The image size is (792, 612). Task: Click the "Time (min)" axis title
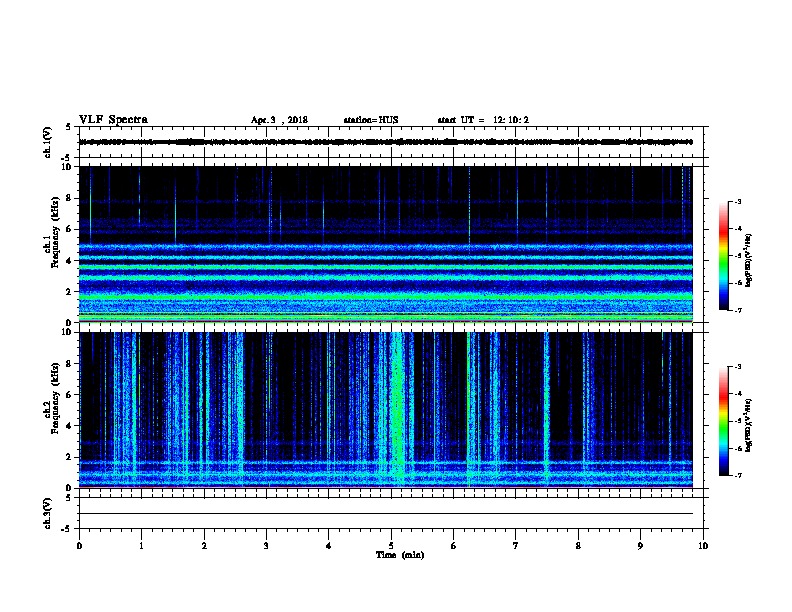coord(400,555)
